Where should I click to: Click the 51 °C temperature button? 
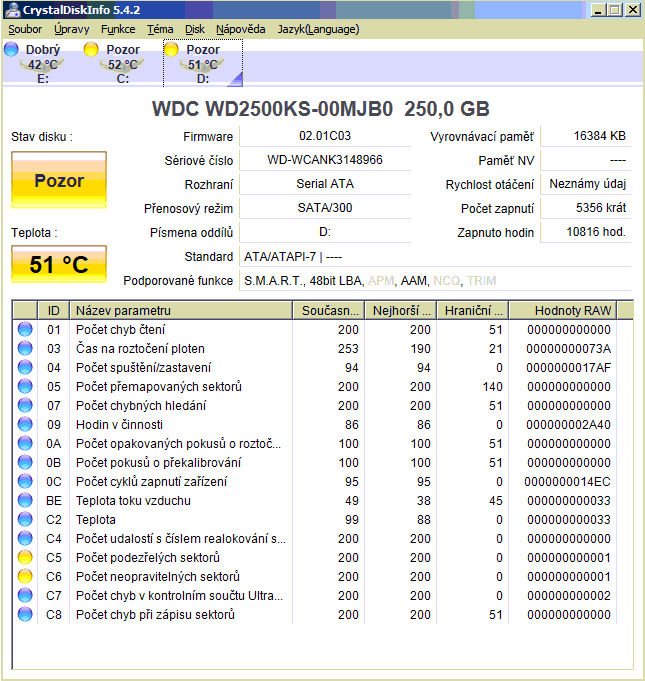point(59,264)
